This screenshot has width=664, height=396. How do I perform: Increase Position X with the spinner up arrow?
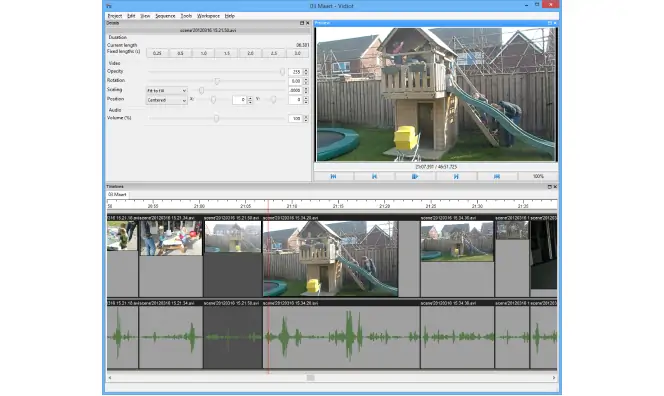click(x=250, y=98)
